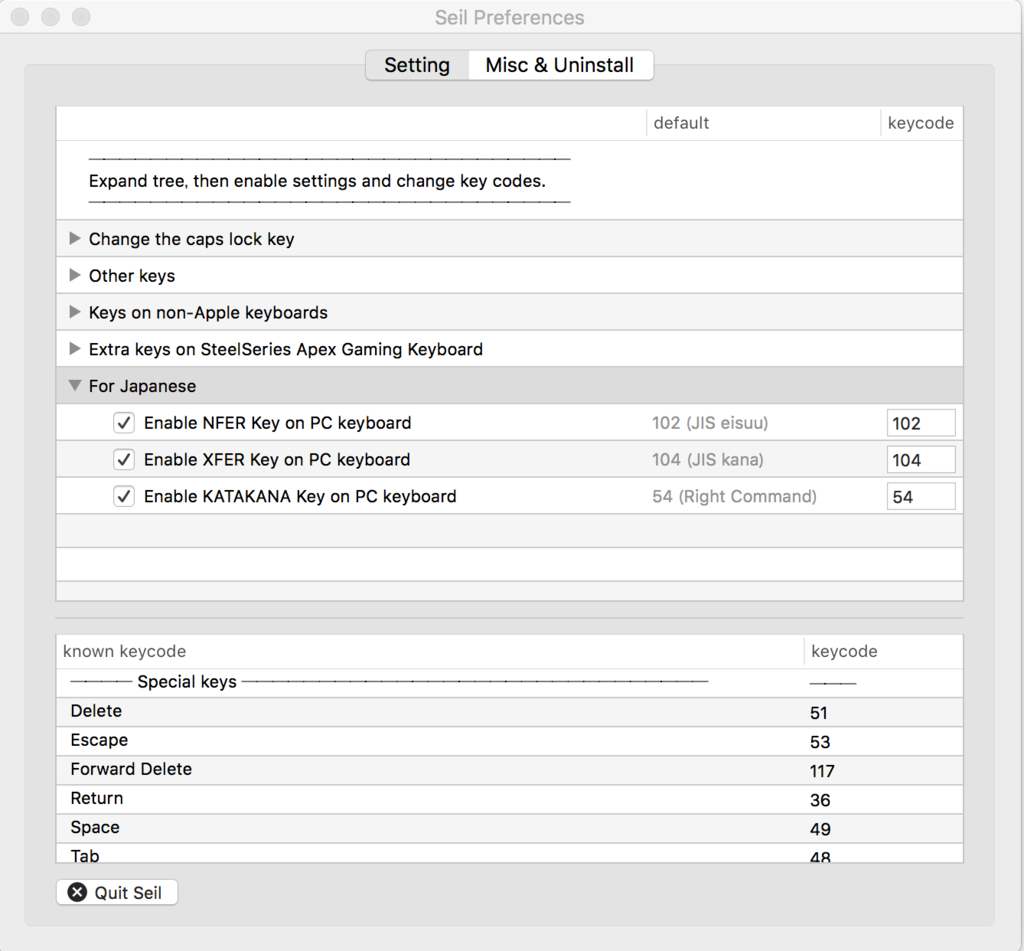Collapse the For Japanese section
Image resolution: width=1024 pixels, height=951 pixels.
[75, 386]
